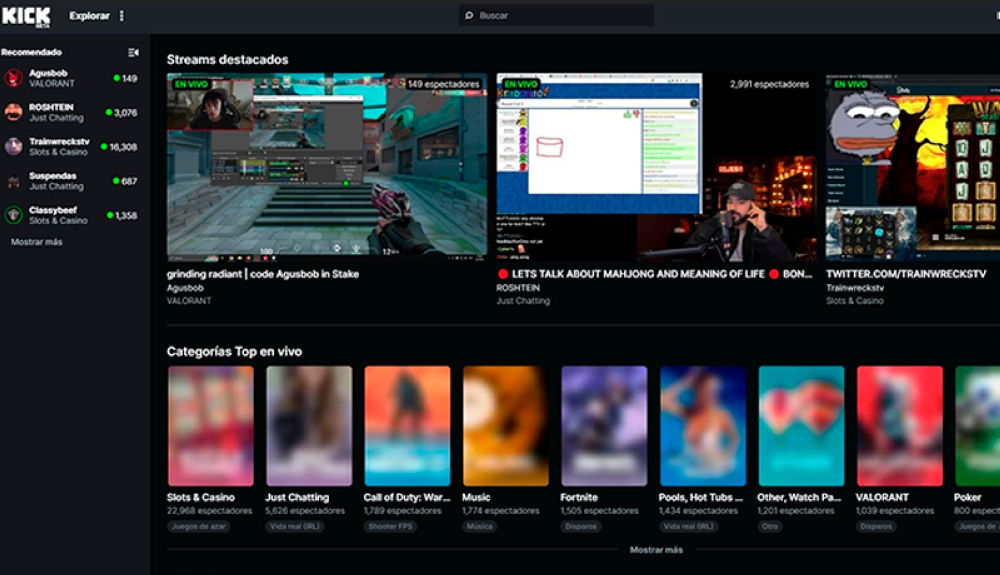Select the Fortnite category cover
This screenshot has height=575, width=1000.
coord(603,426)
